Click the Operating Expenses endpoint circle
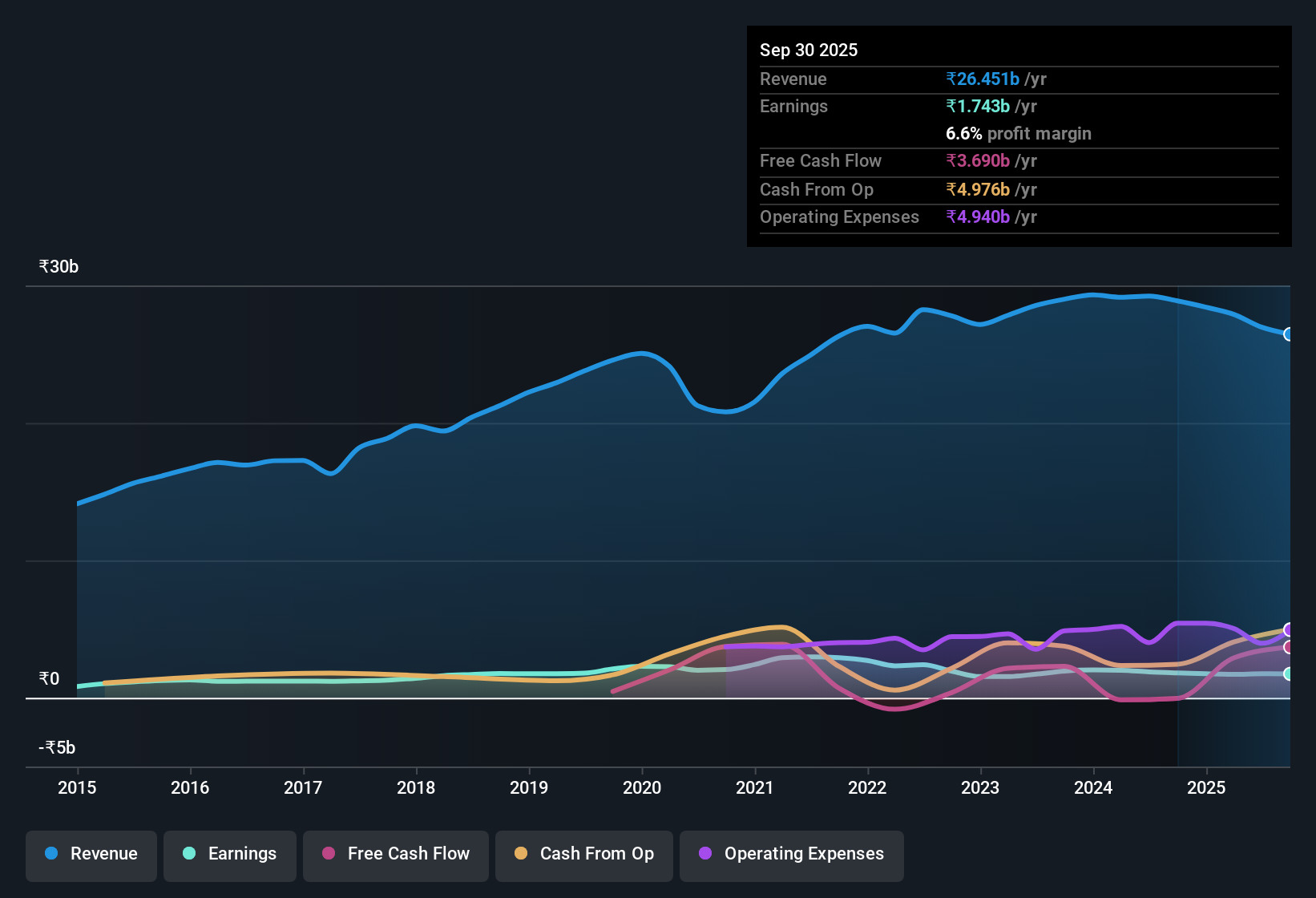Viewport: 1316px width, 898px height. [x=1289, y=630]
